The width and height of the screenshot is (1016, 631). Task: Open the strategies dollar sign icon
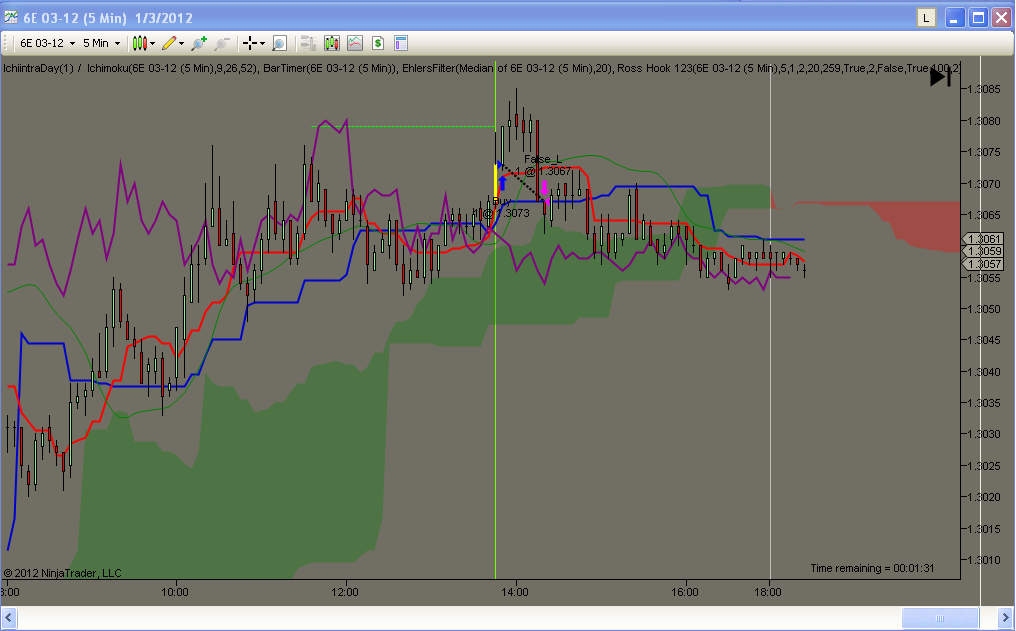[378, 43]
